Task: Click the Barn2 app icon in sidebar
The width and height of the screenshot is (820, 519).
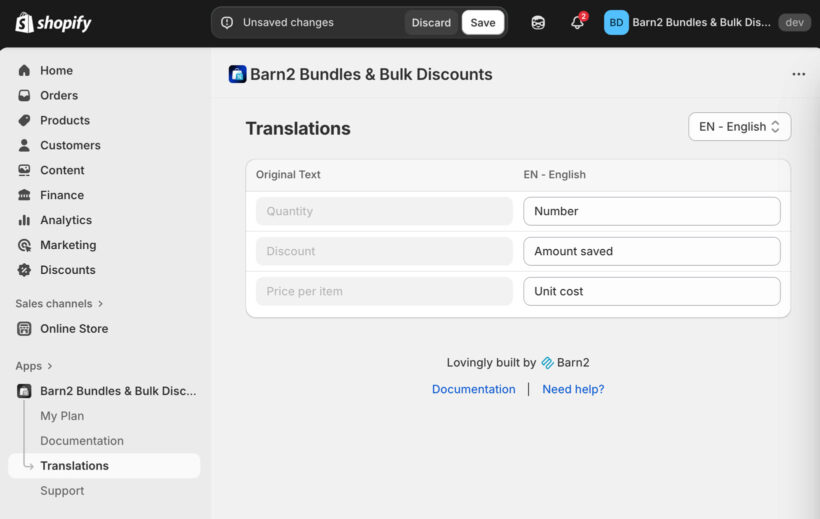Action: click(24, 391)
